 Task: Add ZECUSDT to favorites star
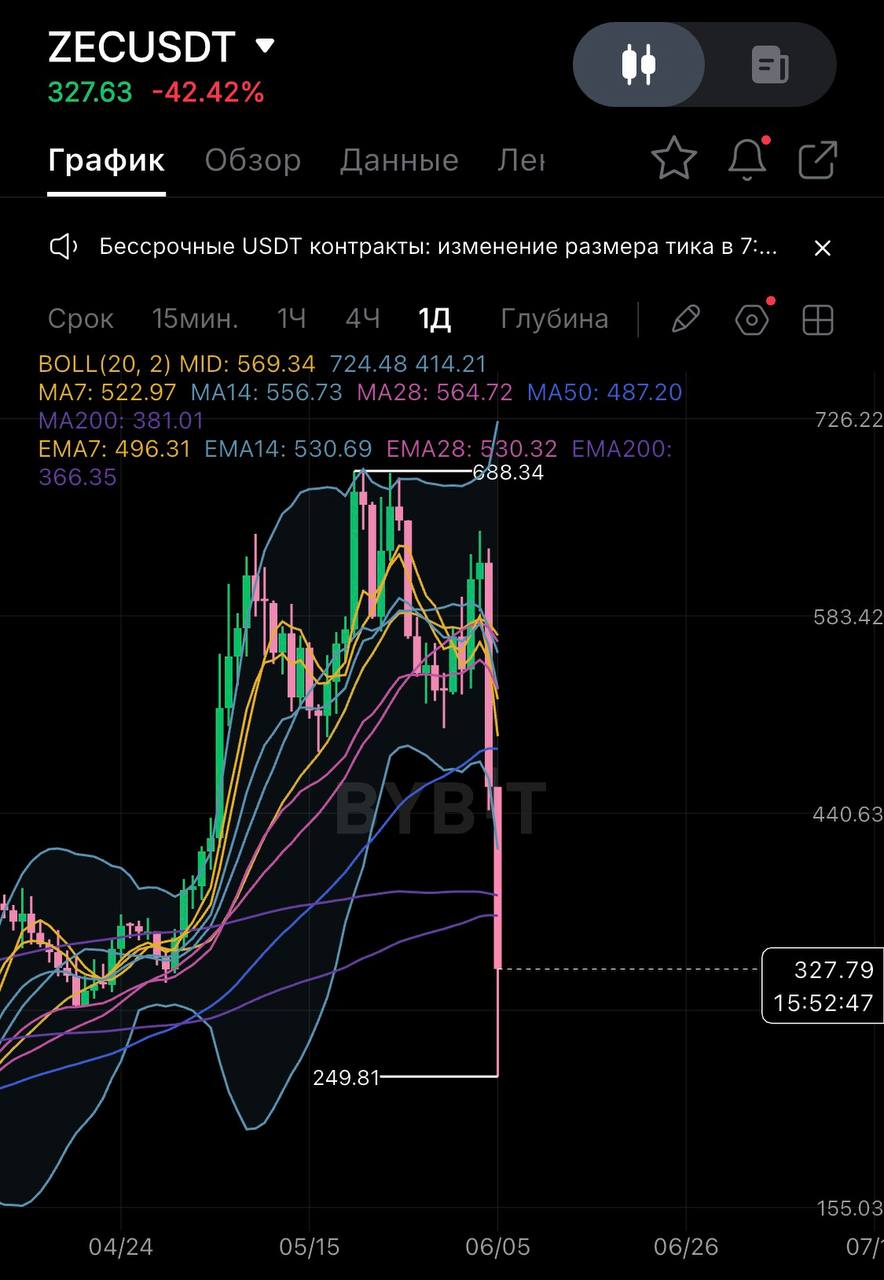pos(673,159)
